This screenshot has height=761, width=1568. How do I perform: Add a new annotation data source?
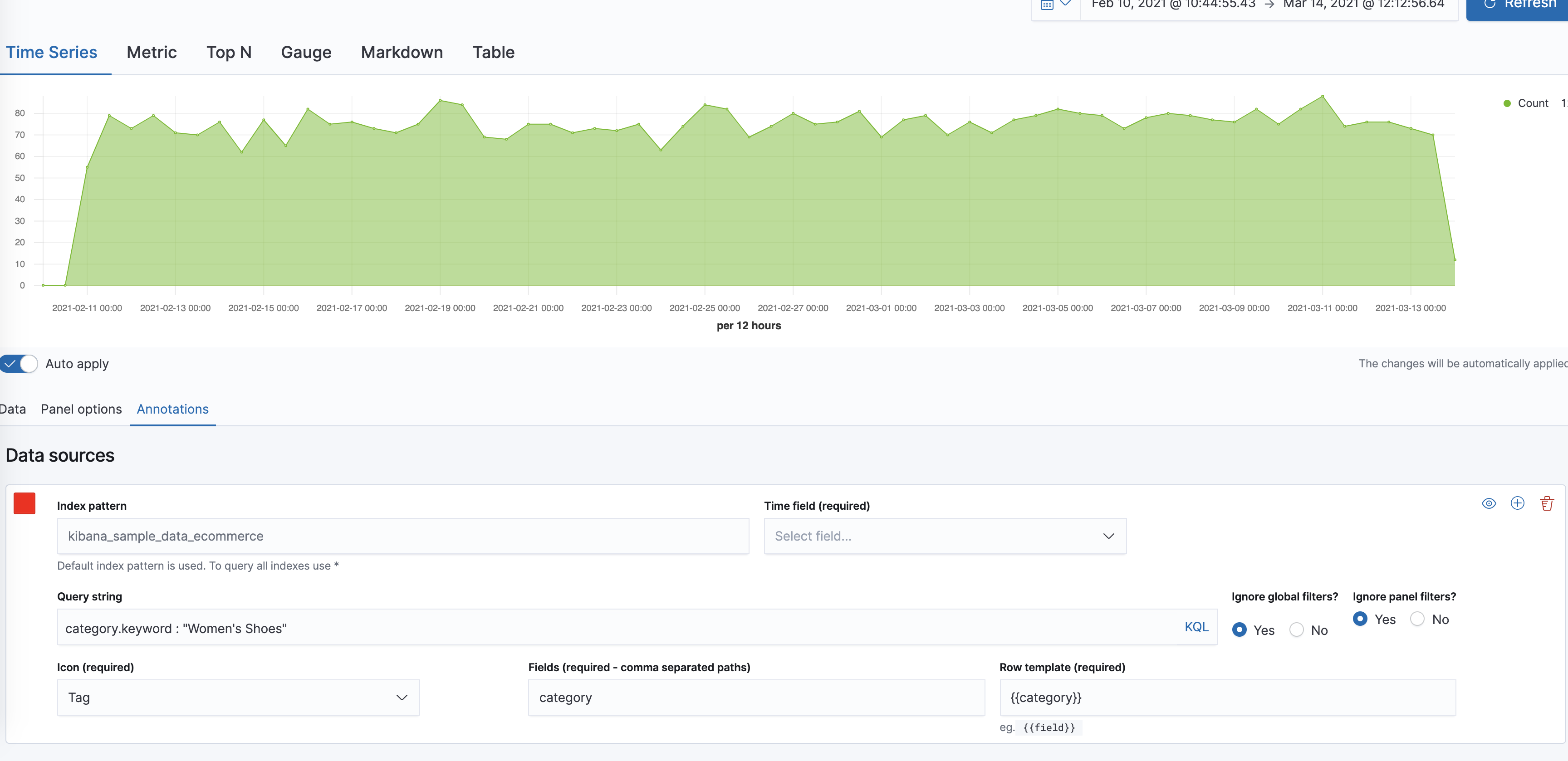[1518, 504]
